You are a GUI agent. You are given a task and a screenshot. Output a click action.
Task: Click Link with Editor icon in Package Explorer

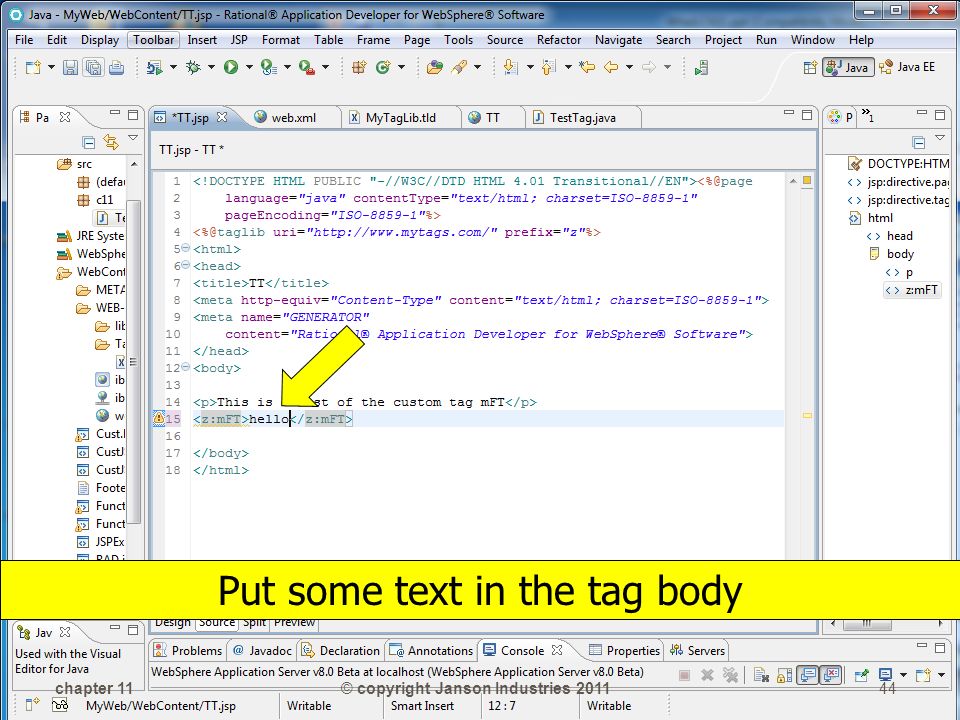111,142
